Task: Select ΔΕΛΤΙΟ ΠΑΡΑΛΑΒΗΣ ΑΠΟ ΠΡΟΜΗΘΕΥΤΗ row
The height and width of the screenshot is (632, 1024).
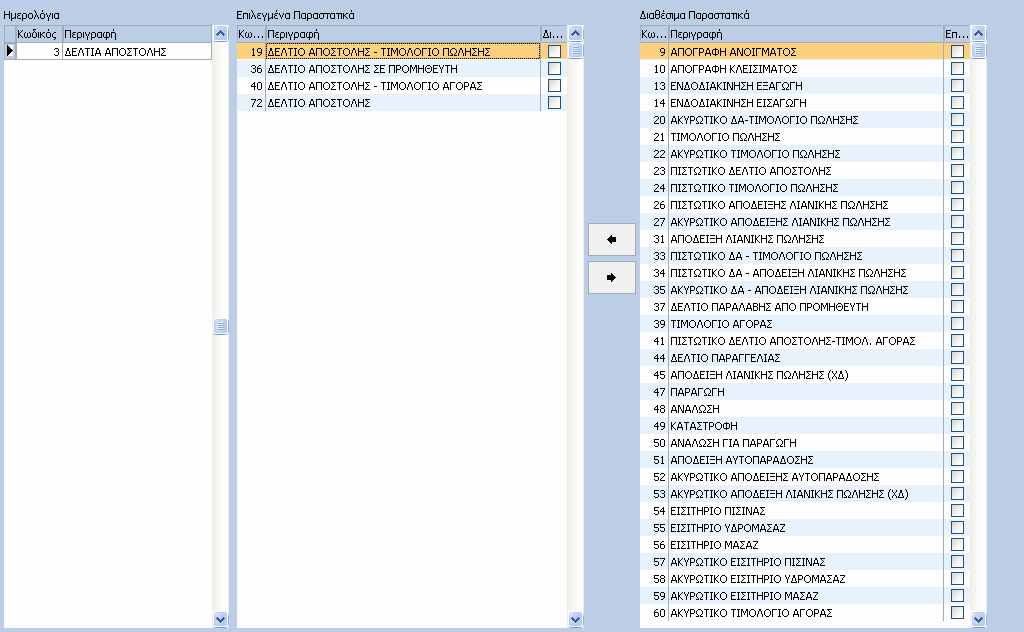Action: point(805,306)
